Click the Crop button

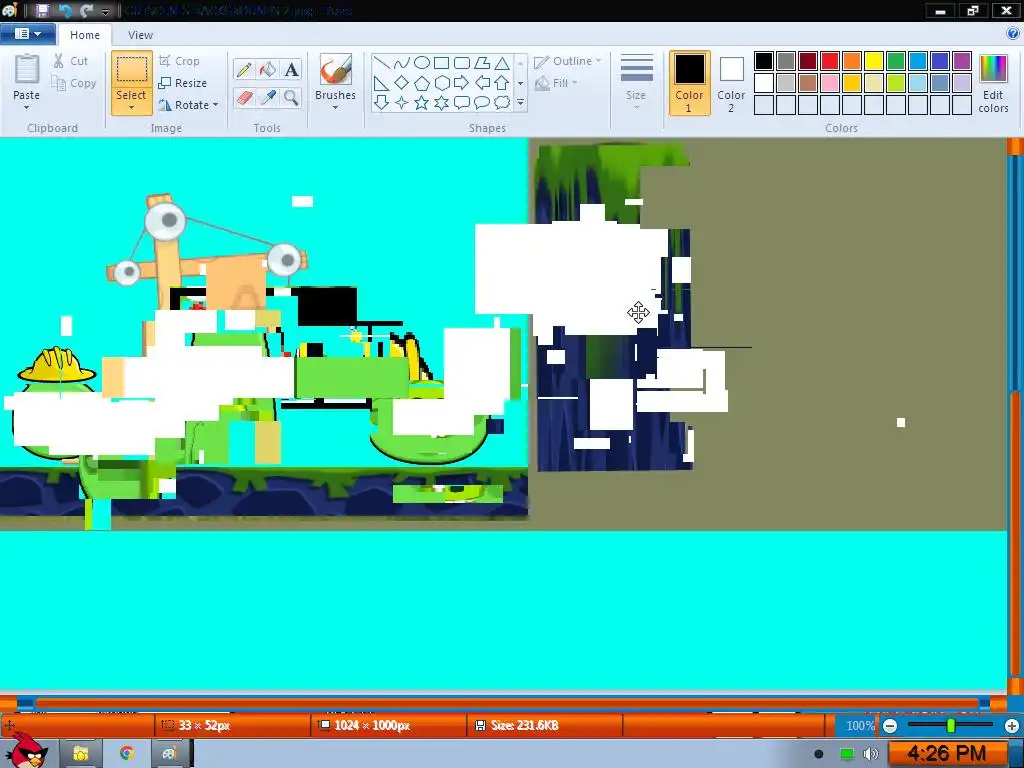tap(179, 61)
